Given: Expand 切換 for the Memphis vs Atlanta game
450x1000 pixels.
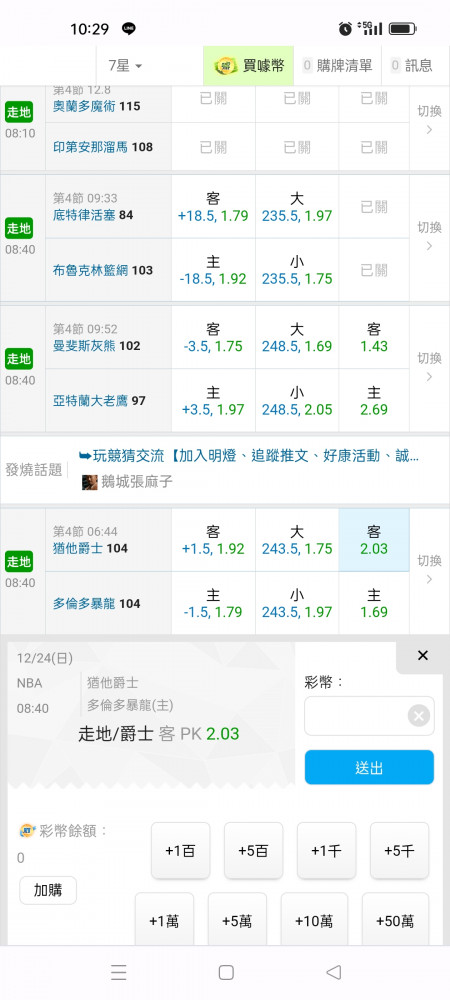Looking at the screenshot, I should [429, 367].
